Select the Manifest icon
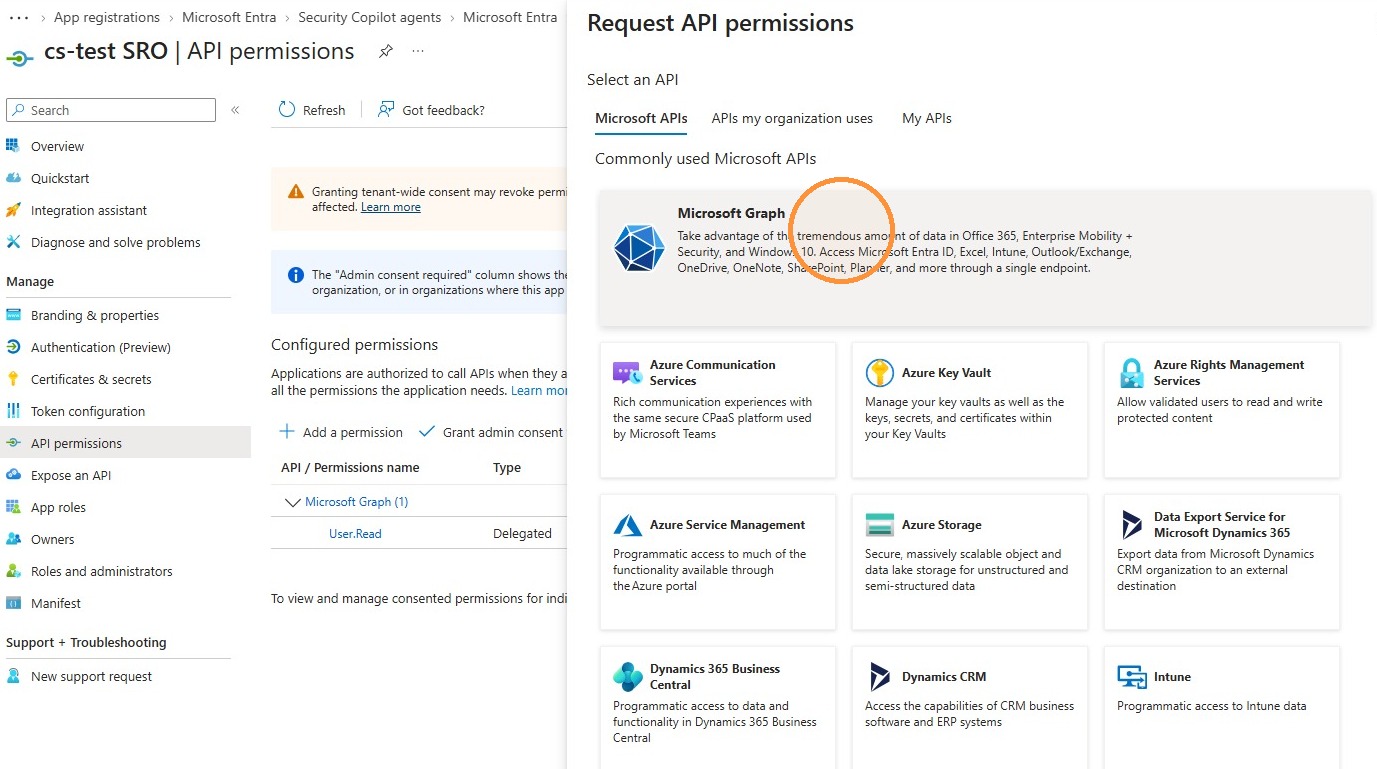The height and width of the screenshot is (769, 1377). pos(13,603)
